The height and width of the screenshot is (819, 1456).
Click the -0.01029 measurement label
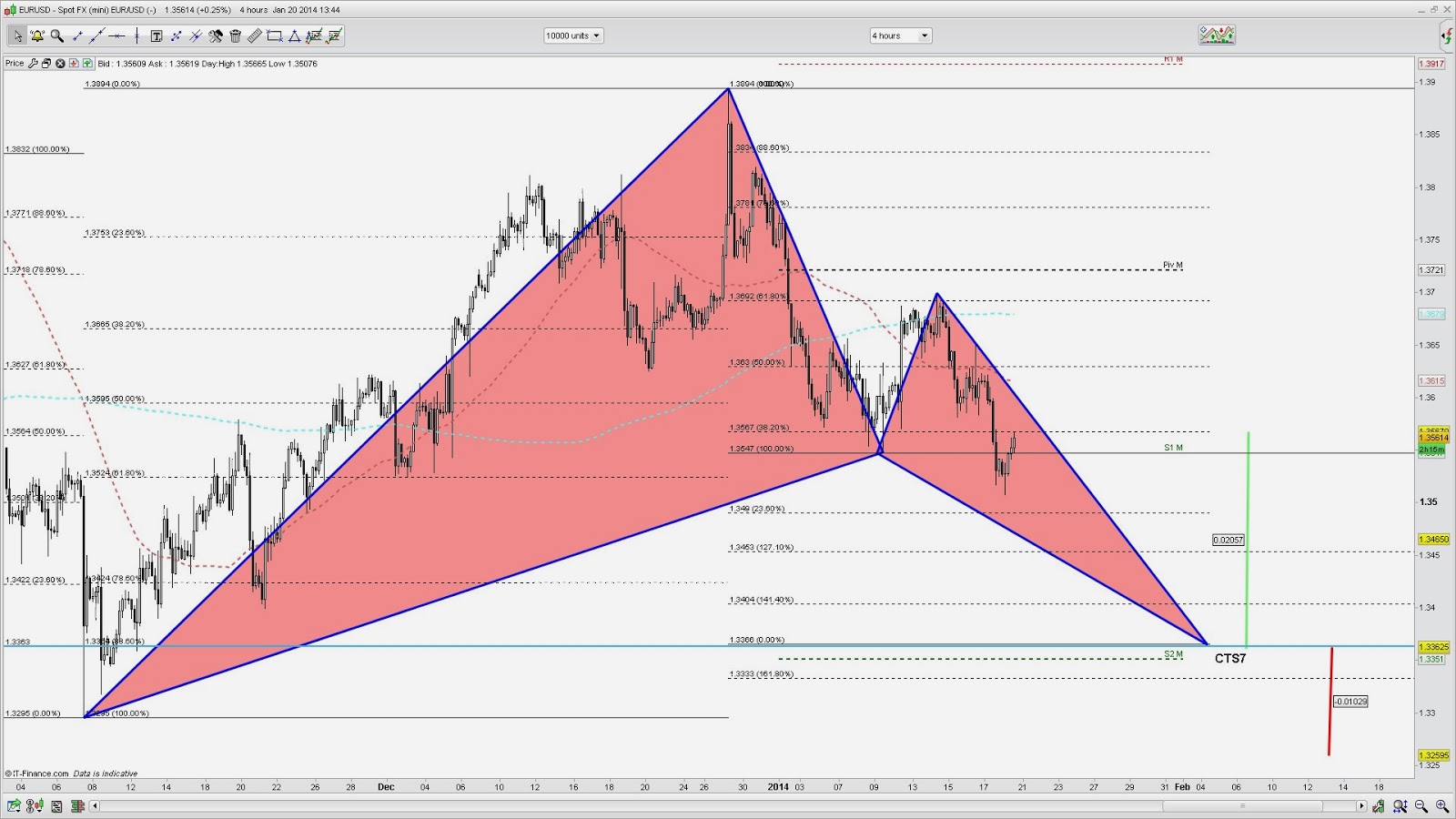point(1350,702)
